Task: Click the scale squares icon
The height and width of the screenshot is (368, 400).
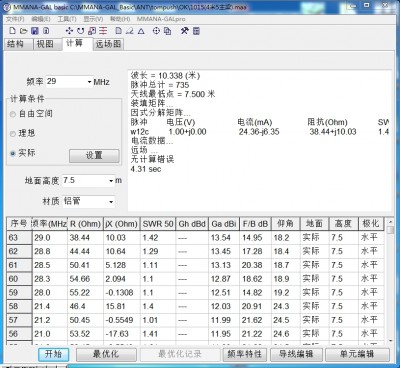Action: click(92, 31)
